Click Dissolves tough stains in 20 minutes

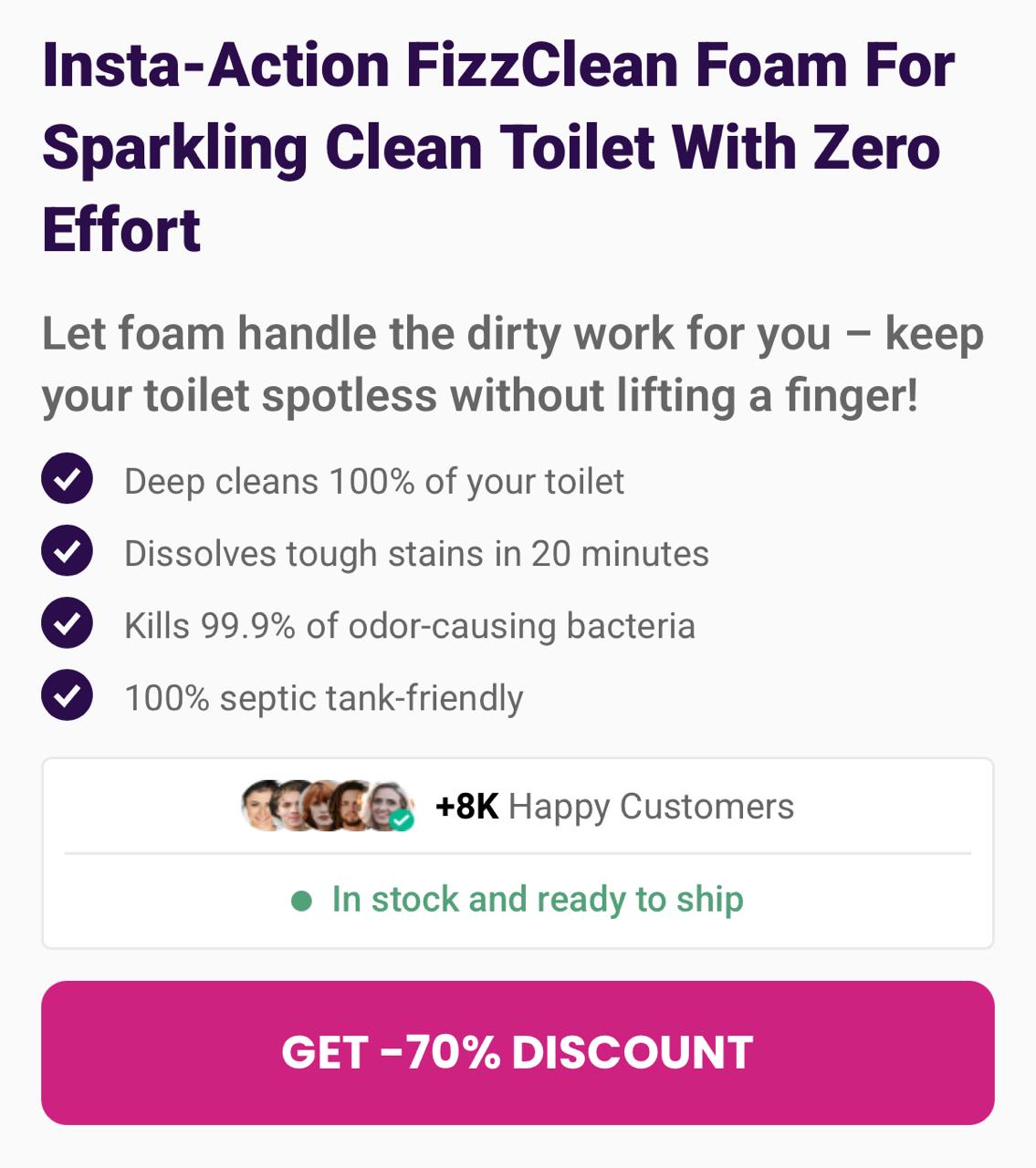[416, 554]
